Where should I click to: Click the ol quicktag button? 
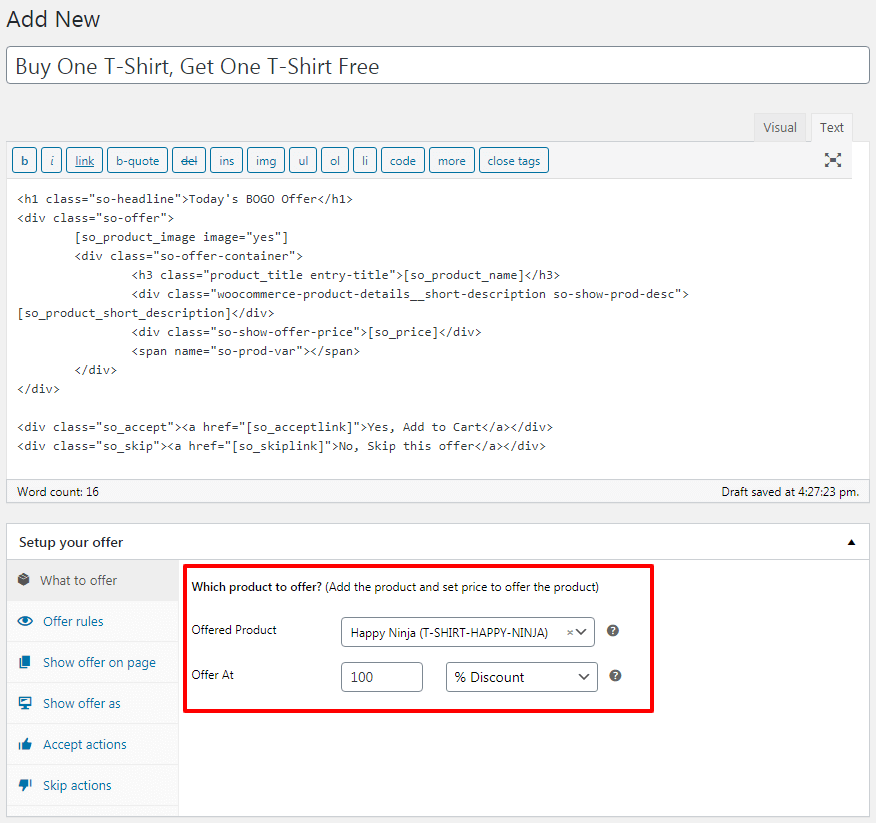335,160
